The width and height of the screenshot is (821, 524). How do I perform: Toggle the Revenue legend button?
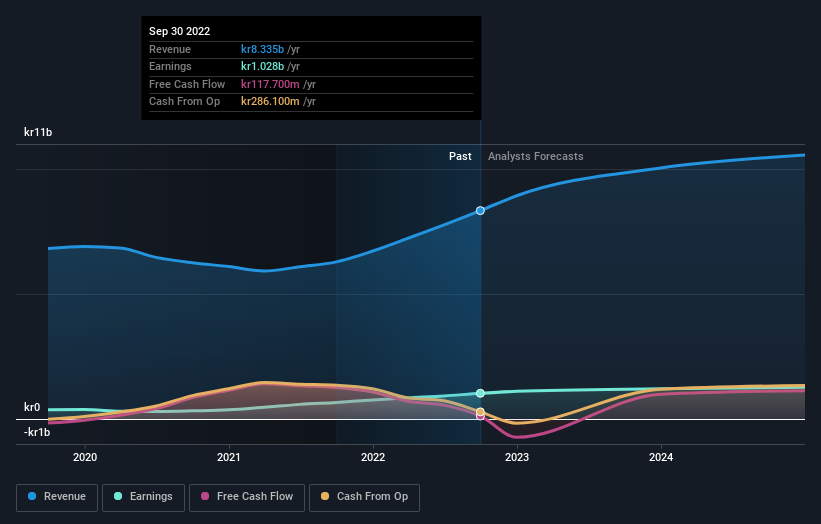(x=57, y=497)
